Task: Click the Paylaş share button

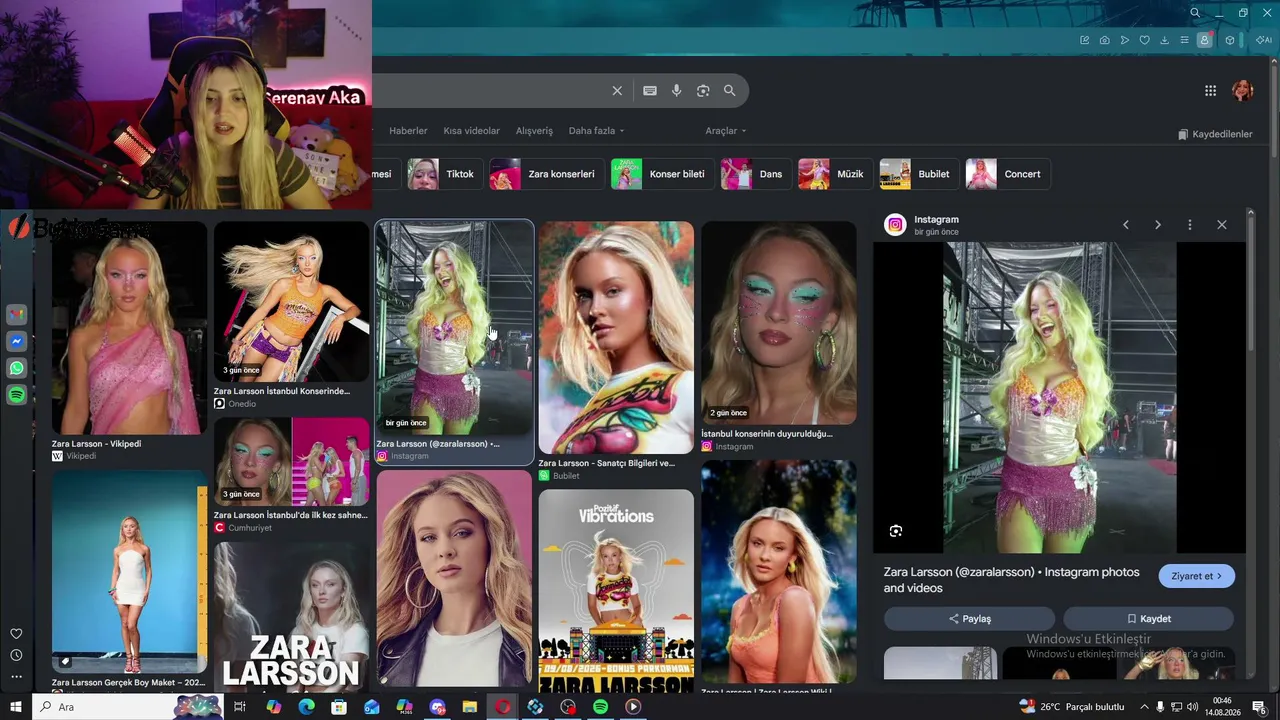Action: tap(969, 619)
